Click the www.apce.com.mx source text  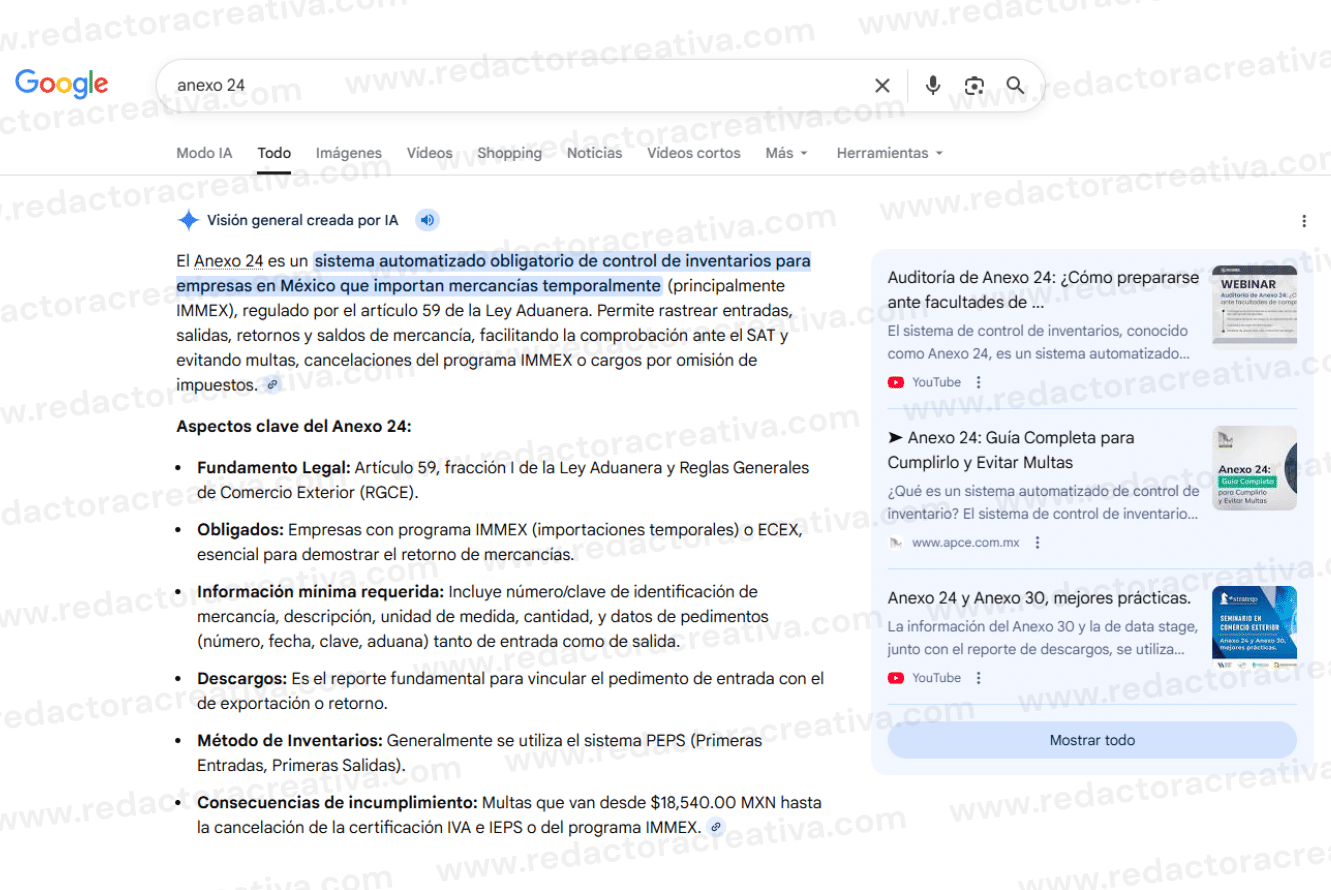[x=966, y=543]
